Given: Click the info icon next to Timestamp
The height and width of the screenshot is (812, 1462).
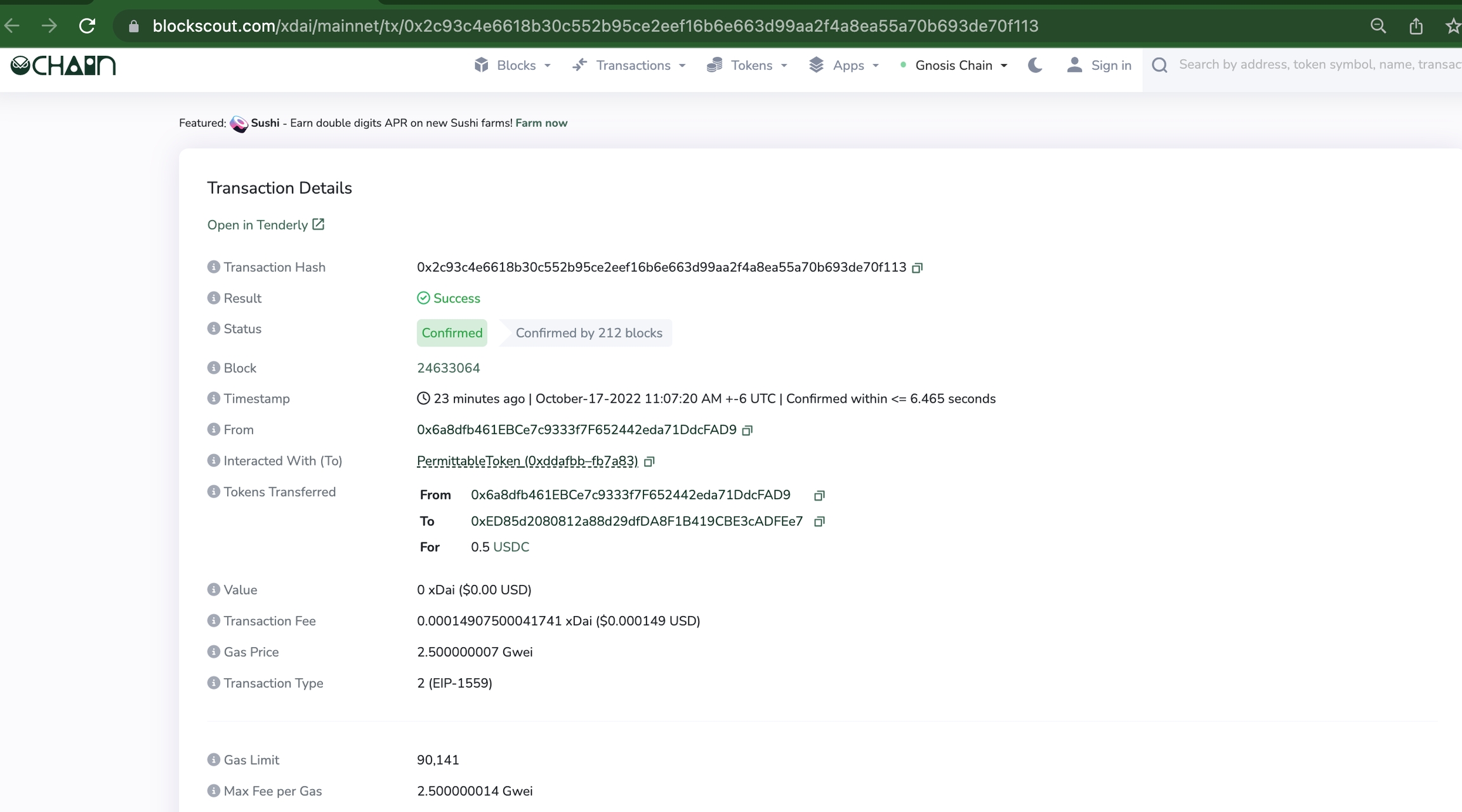Looking at the screenshot, I should pos(213,398).
